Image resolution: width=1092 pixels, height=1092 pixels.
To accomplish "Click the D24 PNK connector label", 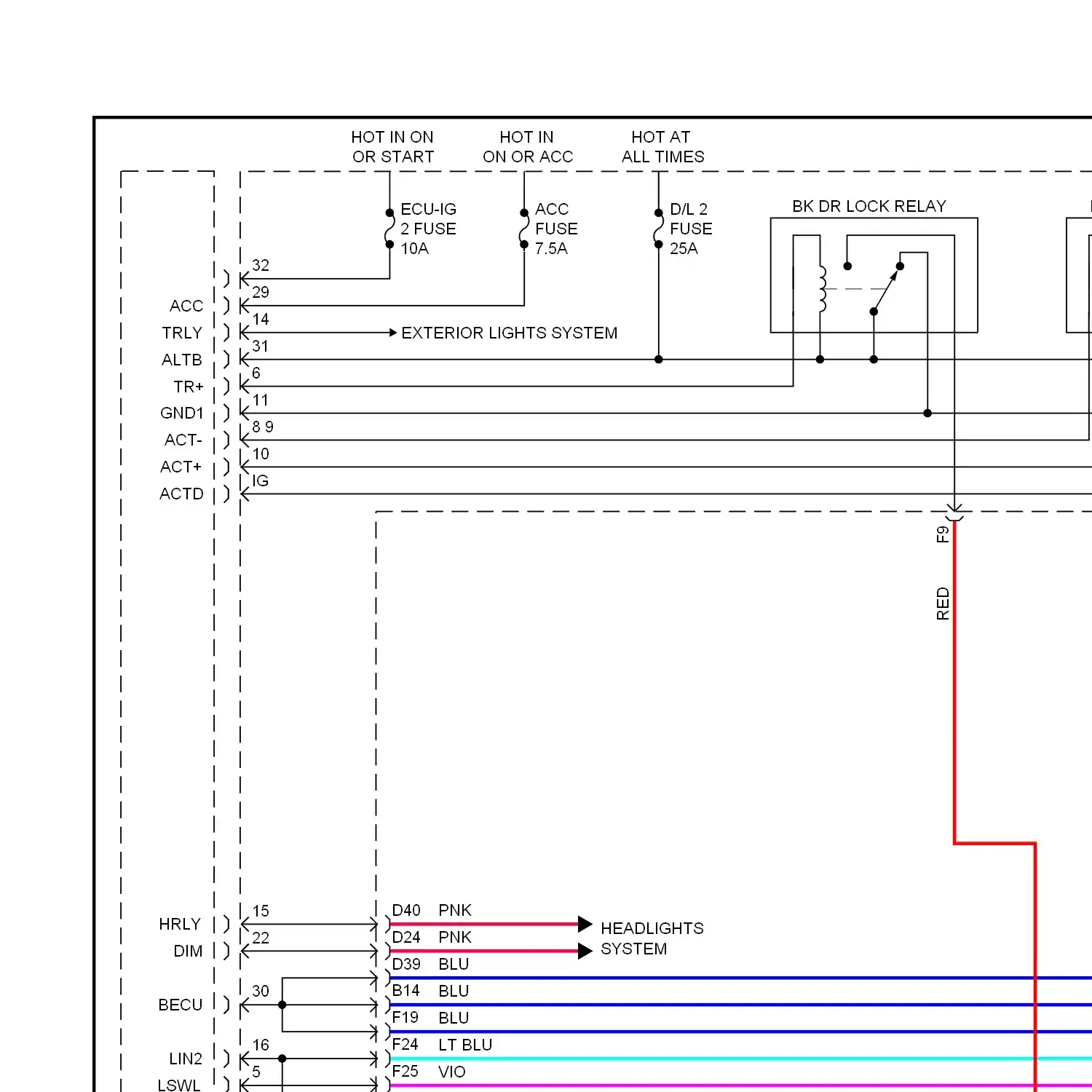I will point(432,937).
